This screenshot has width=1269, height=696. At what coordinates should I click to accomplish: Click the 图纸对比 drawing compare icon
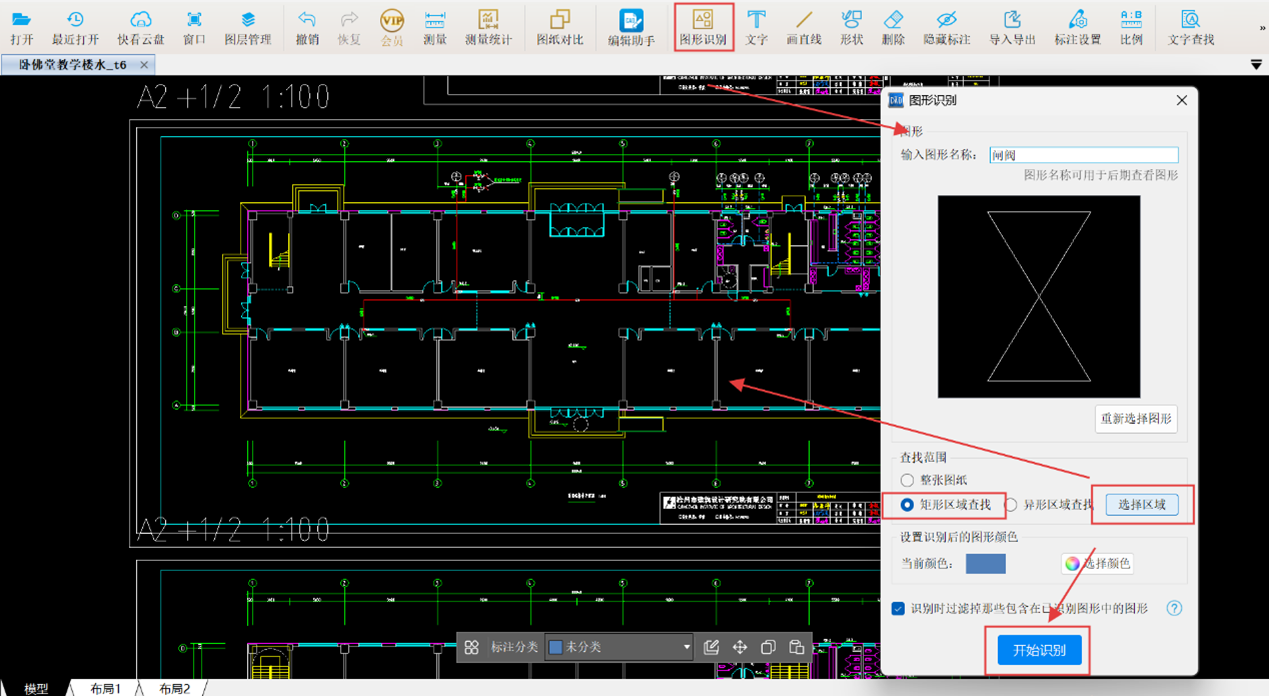[560, 27]
